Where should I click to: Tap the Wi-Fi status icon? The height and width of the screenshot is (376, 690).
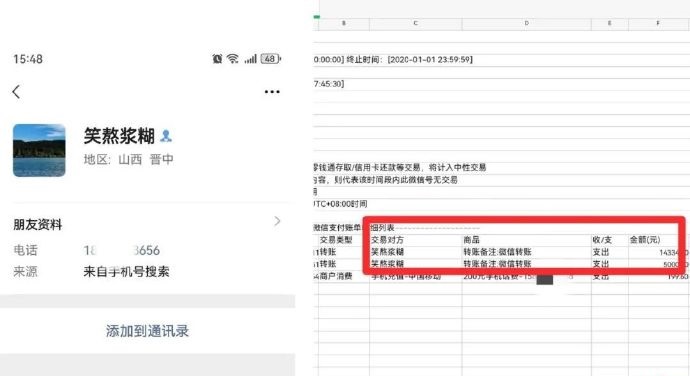[x=232, y=59]
